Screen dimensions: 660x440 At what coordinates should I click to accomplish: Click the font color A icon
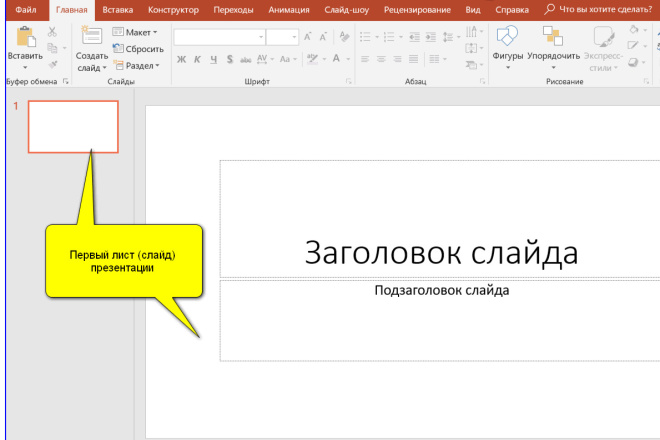point(336,59)
